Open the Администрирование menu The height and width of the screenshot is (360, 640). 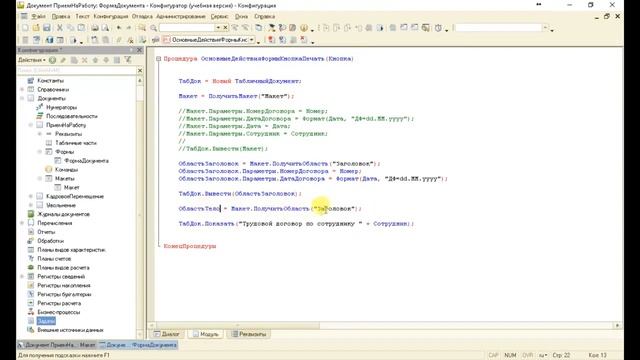point(181,16)
